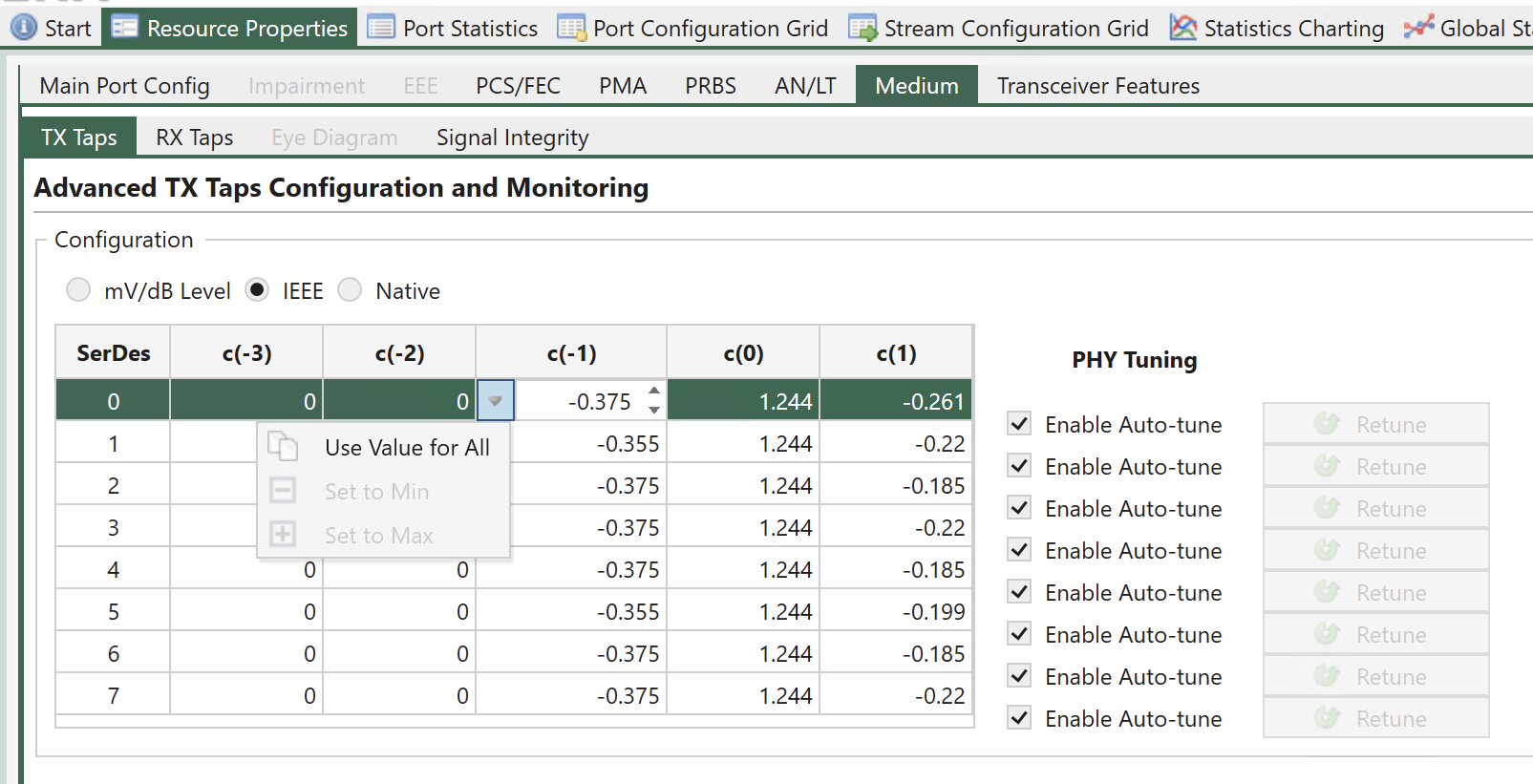Select the c(1) cell -0.261 in row 0

click(x=896, y=401)
